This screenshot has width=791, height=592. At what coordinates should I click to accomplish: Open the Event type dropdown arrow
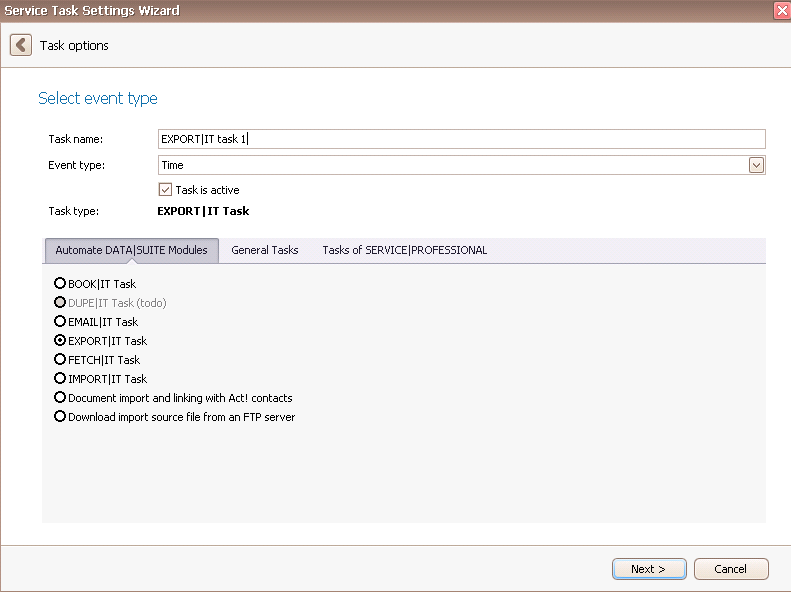[x=756, y=165]
